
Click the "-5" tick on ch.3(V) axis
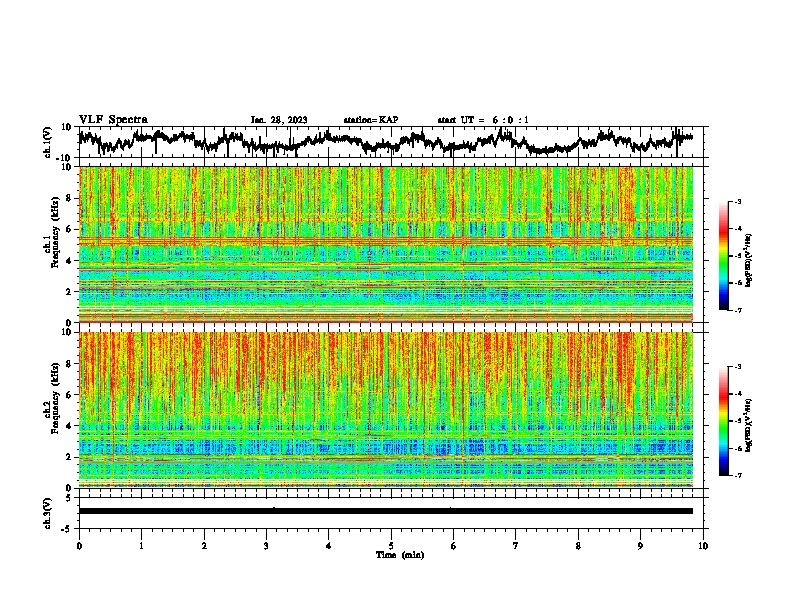[67, 529]
